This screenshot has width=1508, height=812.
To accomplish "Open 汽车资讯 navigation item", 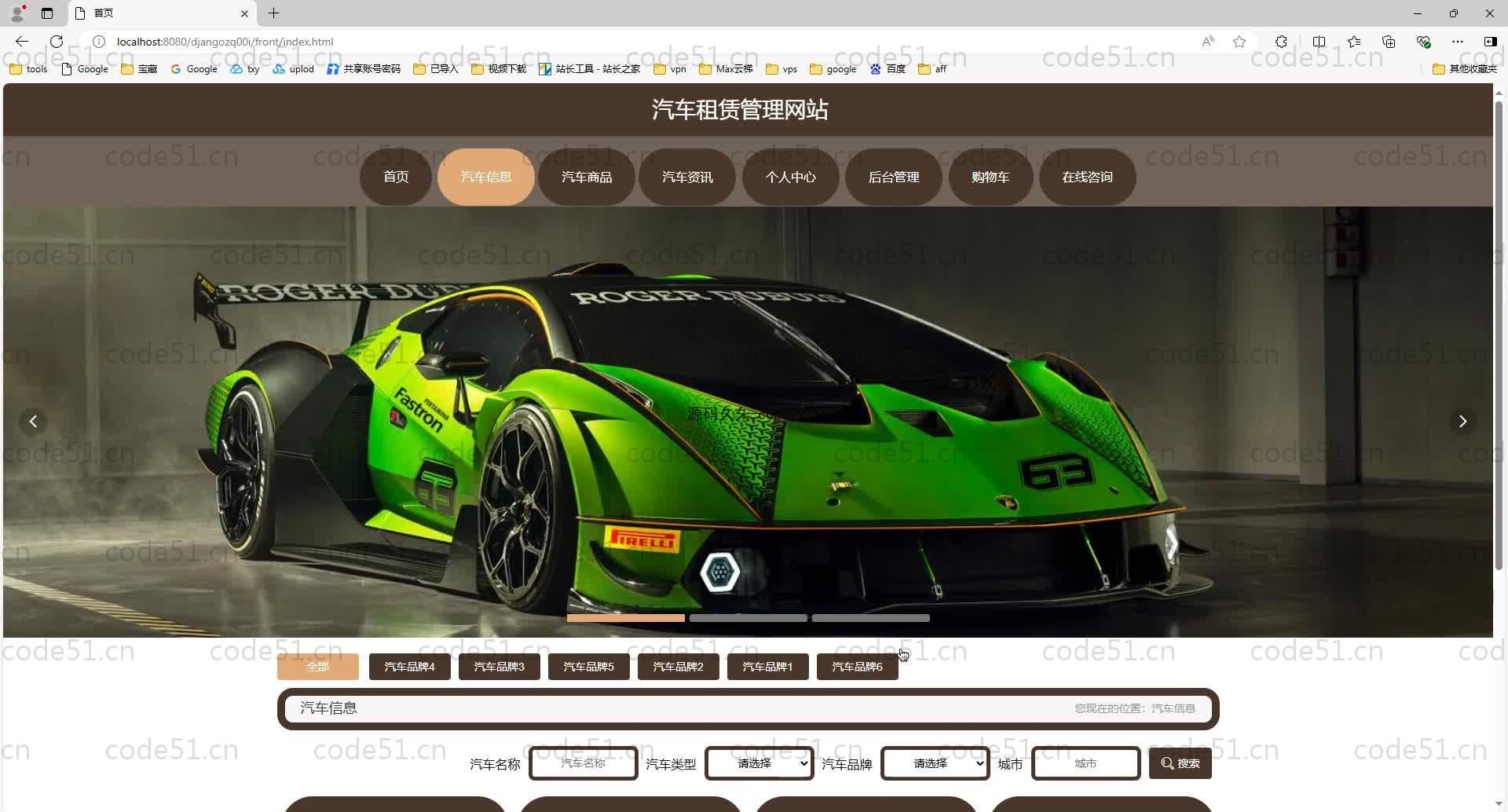I will click(687, 177).
